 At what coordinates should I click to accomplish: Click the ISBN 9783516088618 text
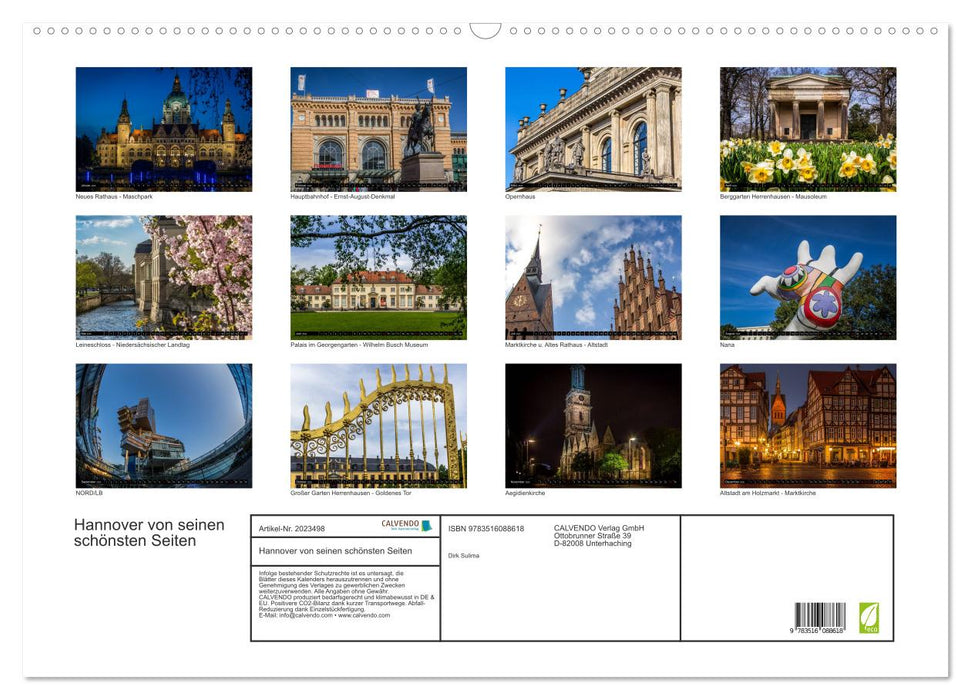click(486, 528)
